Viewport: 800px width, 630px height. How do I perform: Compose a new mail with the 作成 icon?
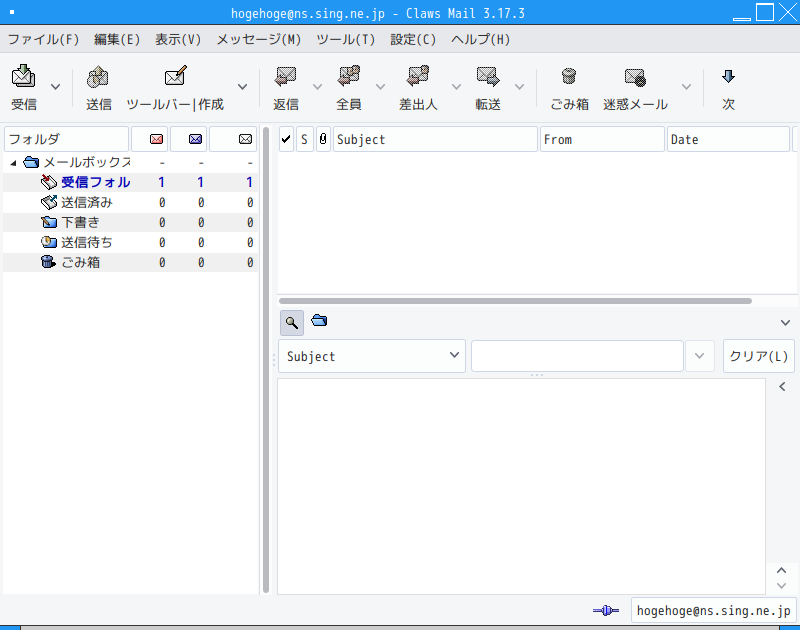[175, 77]
